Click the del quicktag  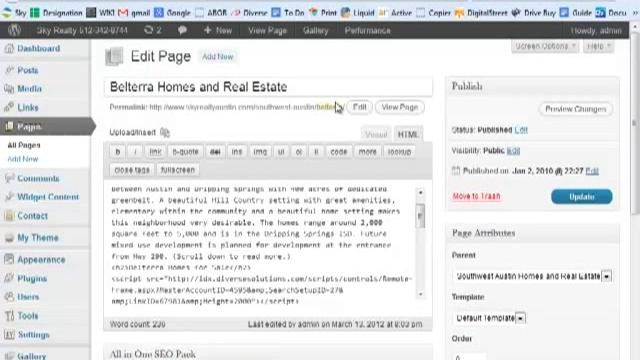215,152
